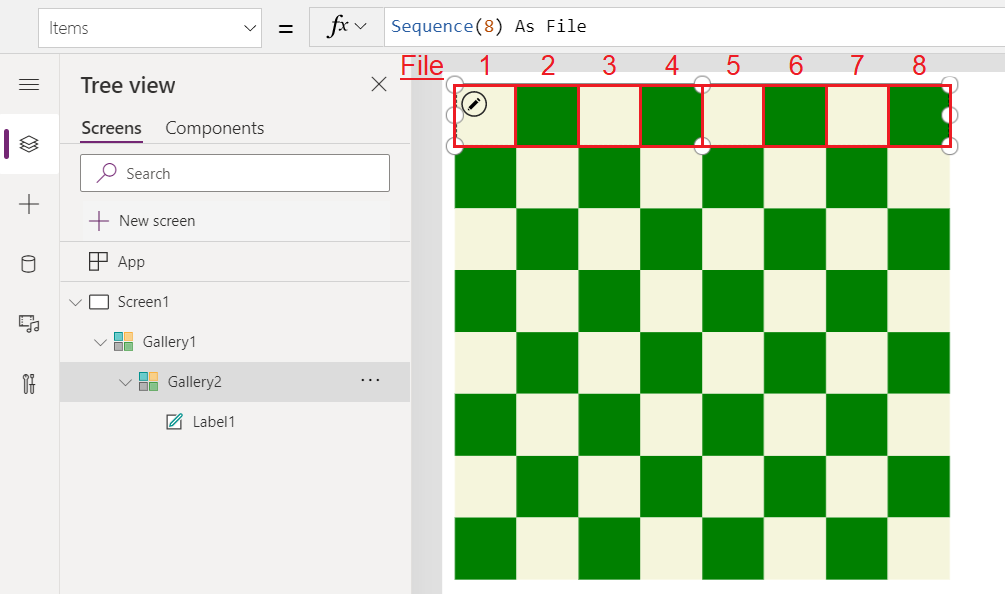Open Advanced tools via the wrench icon
This screenshot has height=594, width=1005.
click(x=28, y=384)
